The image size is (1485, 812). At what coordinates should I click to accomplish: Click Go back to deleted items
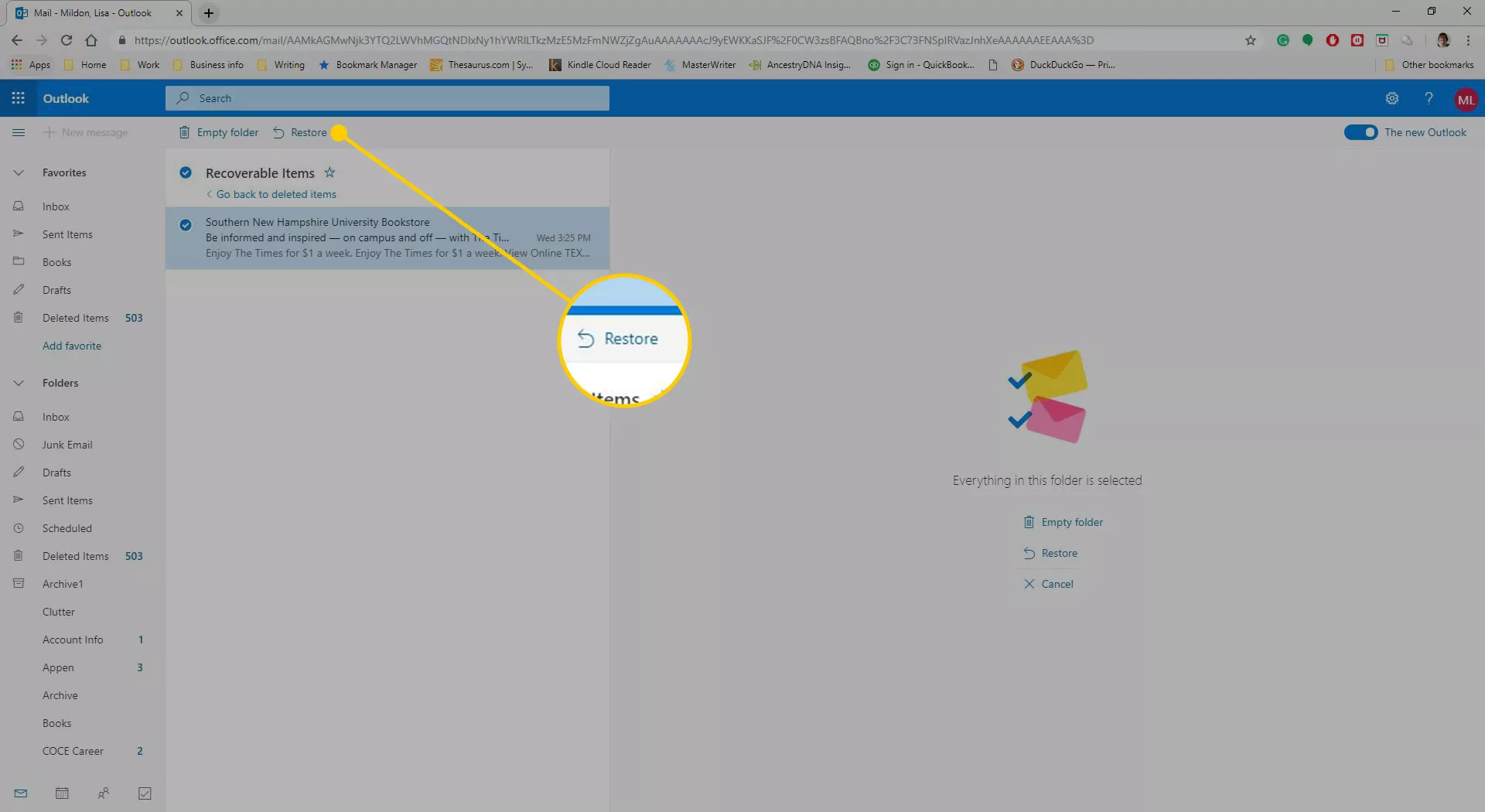[271, 194]
